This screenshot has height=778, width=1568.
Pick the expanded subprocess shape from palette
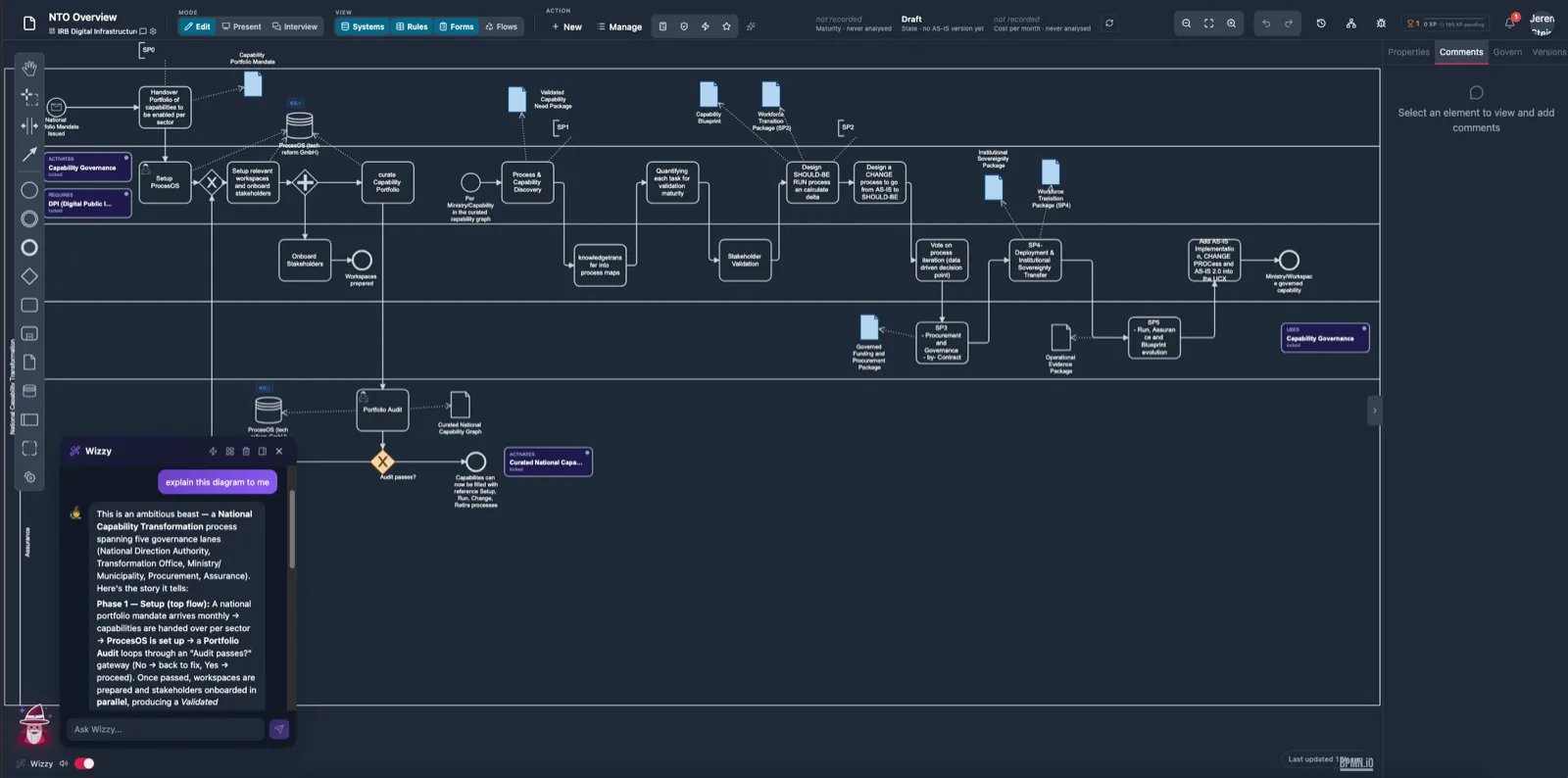29,333
